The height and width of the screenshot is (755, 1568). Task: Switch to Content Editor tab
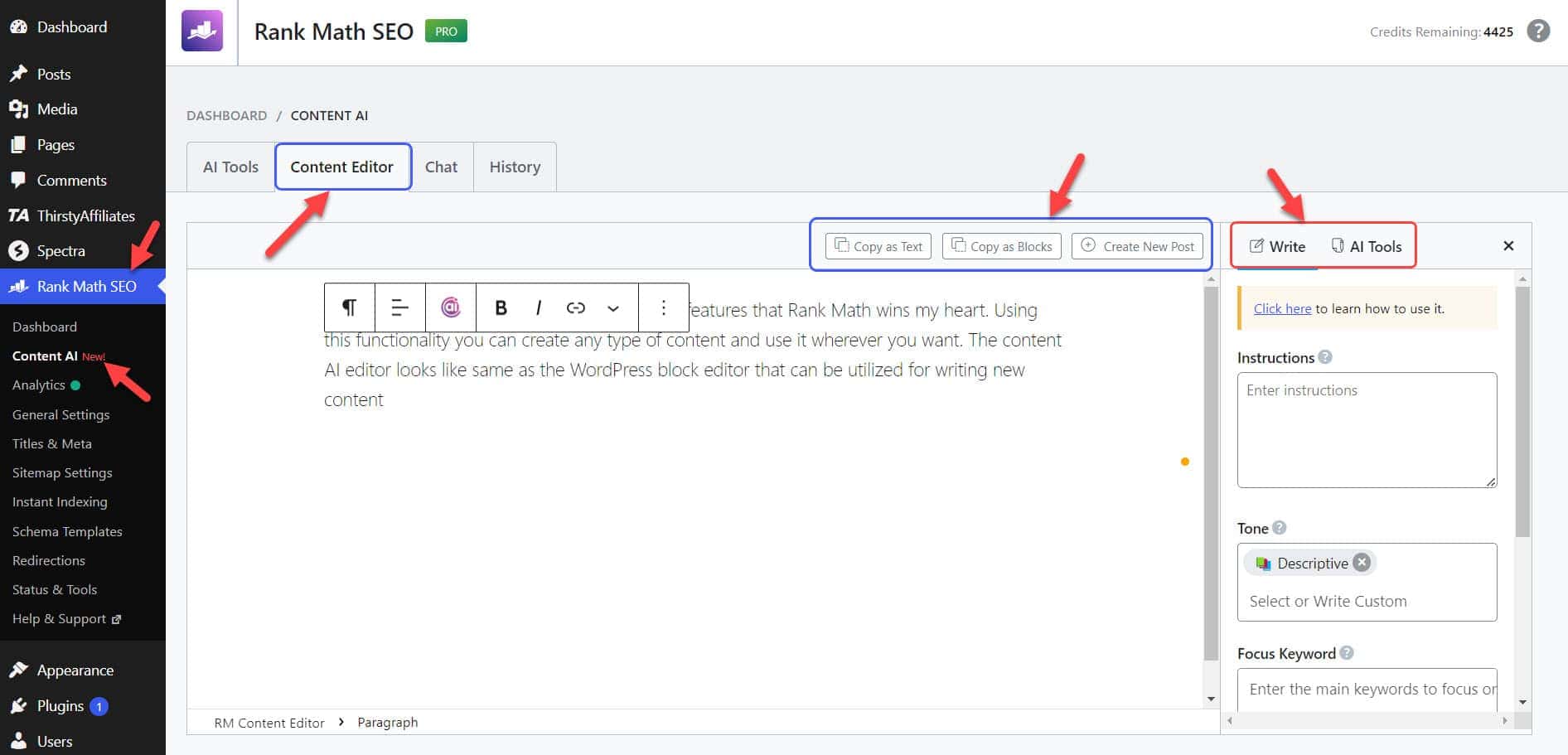(342, 167)
